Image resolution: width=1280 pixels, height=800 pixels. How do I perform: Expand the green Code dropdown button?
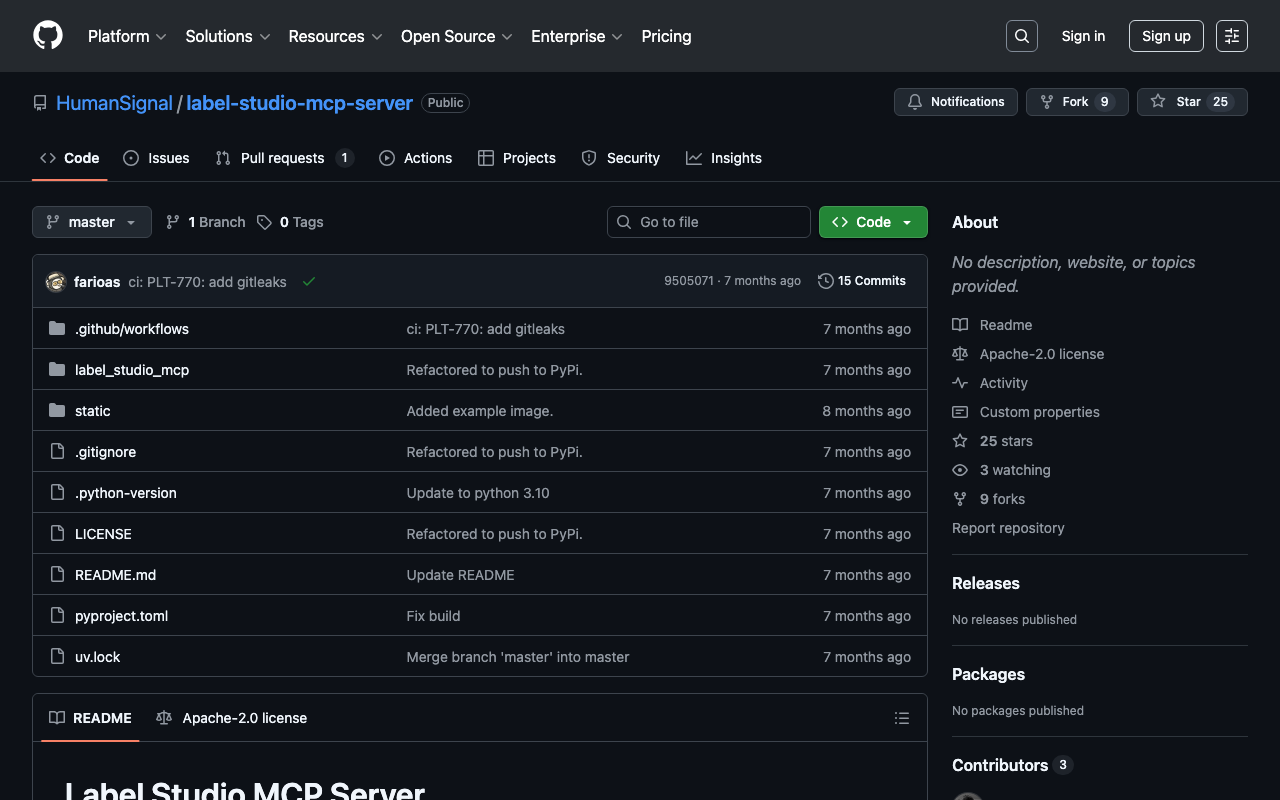click(873, 222)
